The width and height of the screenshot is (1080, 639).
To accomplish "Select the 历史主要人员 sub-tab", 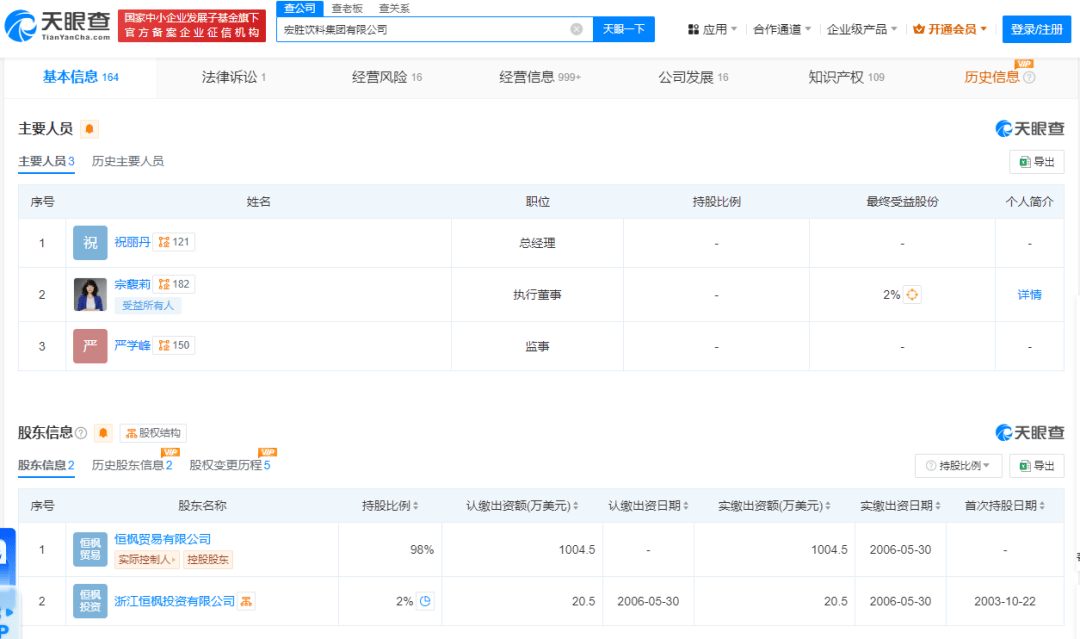I will (x=127, y=161).
